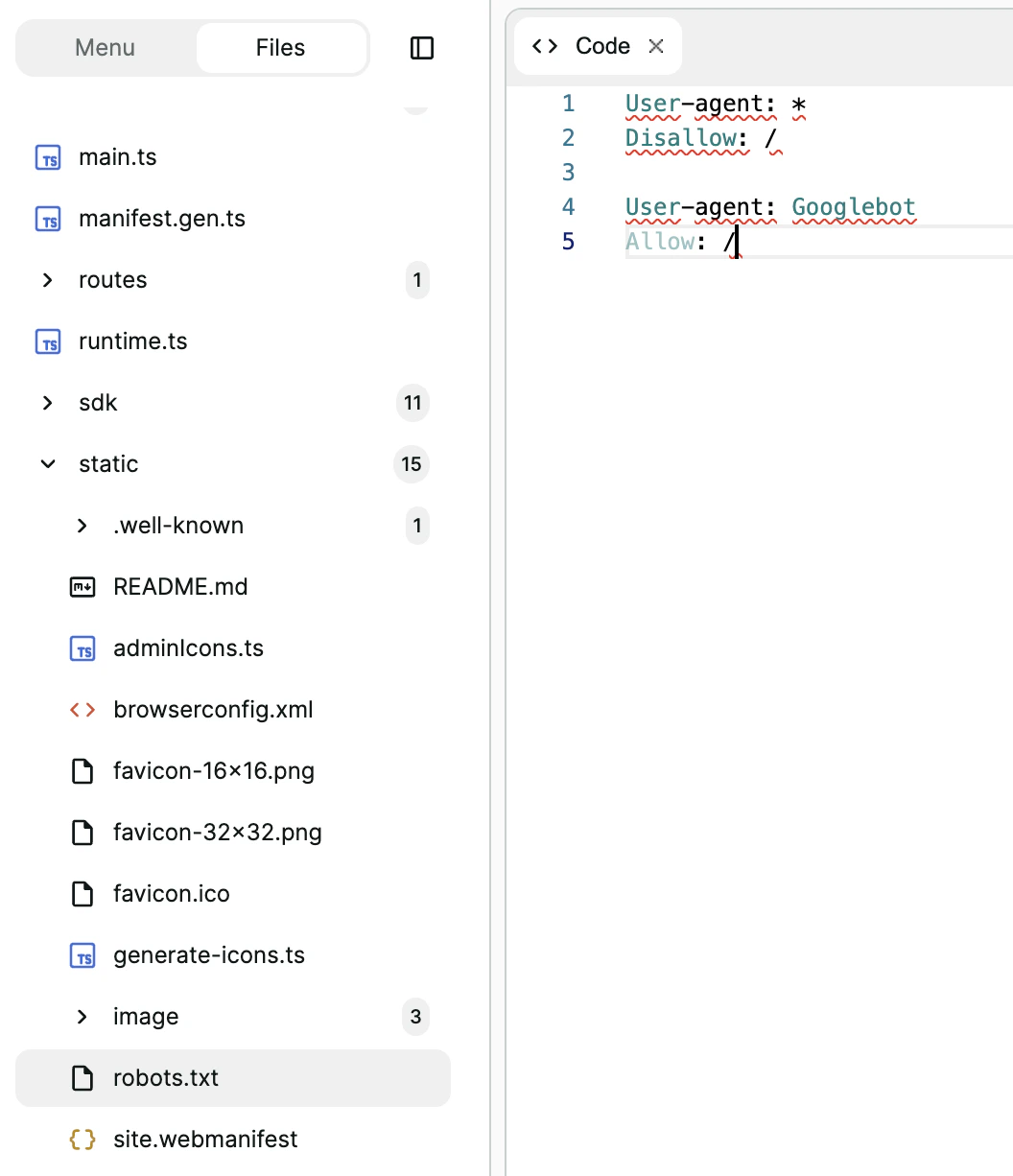
Task: Click the Markdown icon beside README.md
Action: (82, 586)
